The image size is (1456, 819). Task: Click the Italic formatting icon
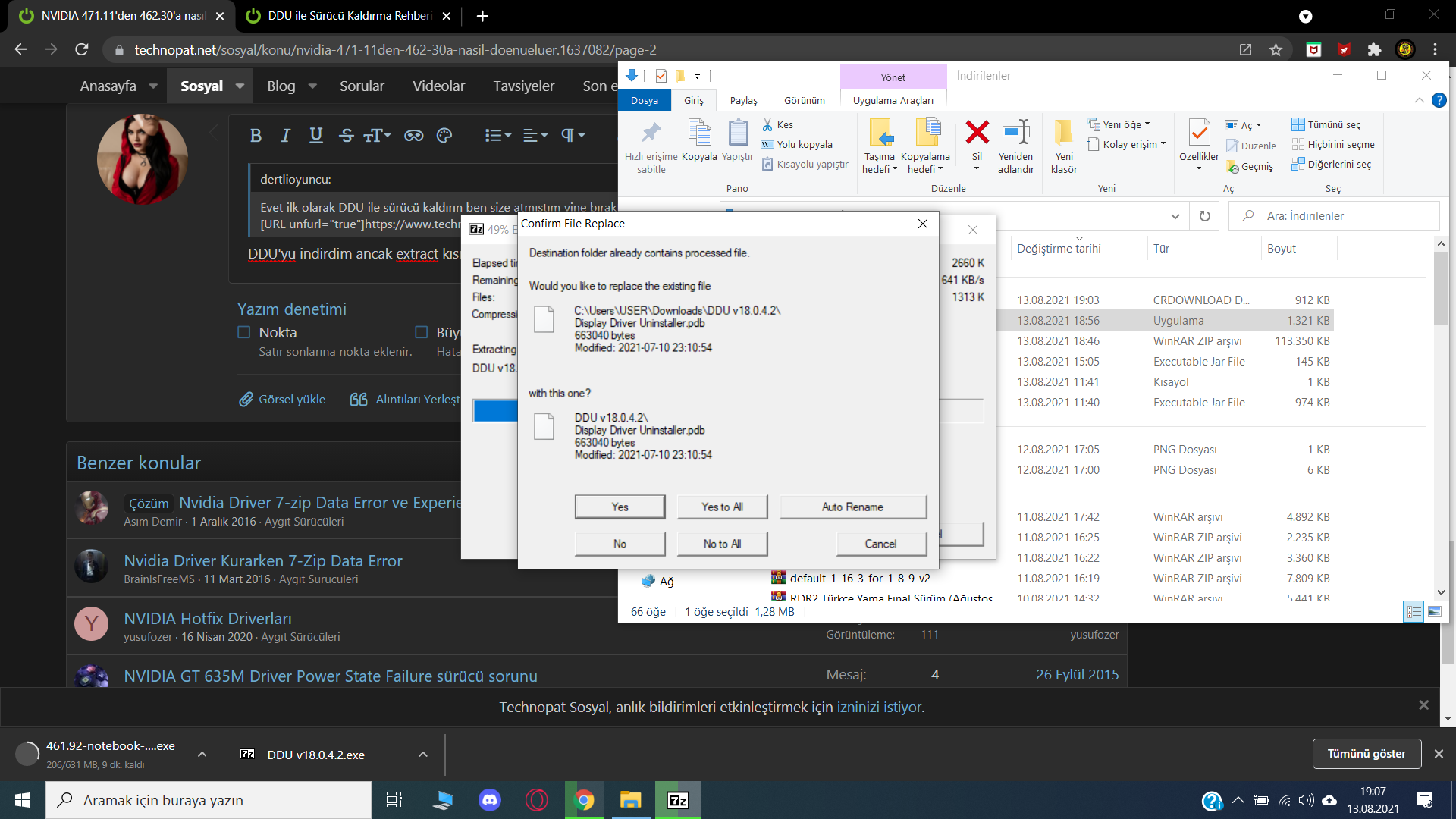pyautogui.click(x=285, y=136)
